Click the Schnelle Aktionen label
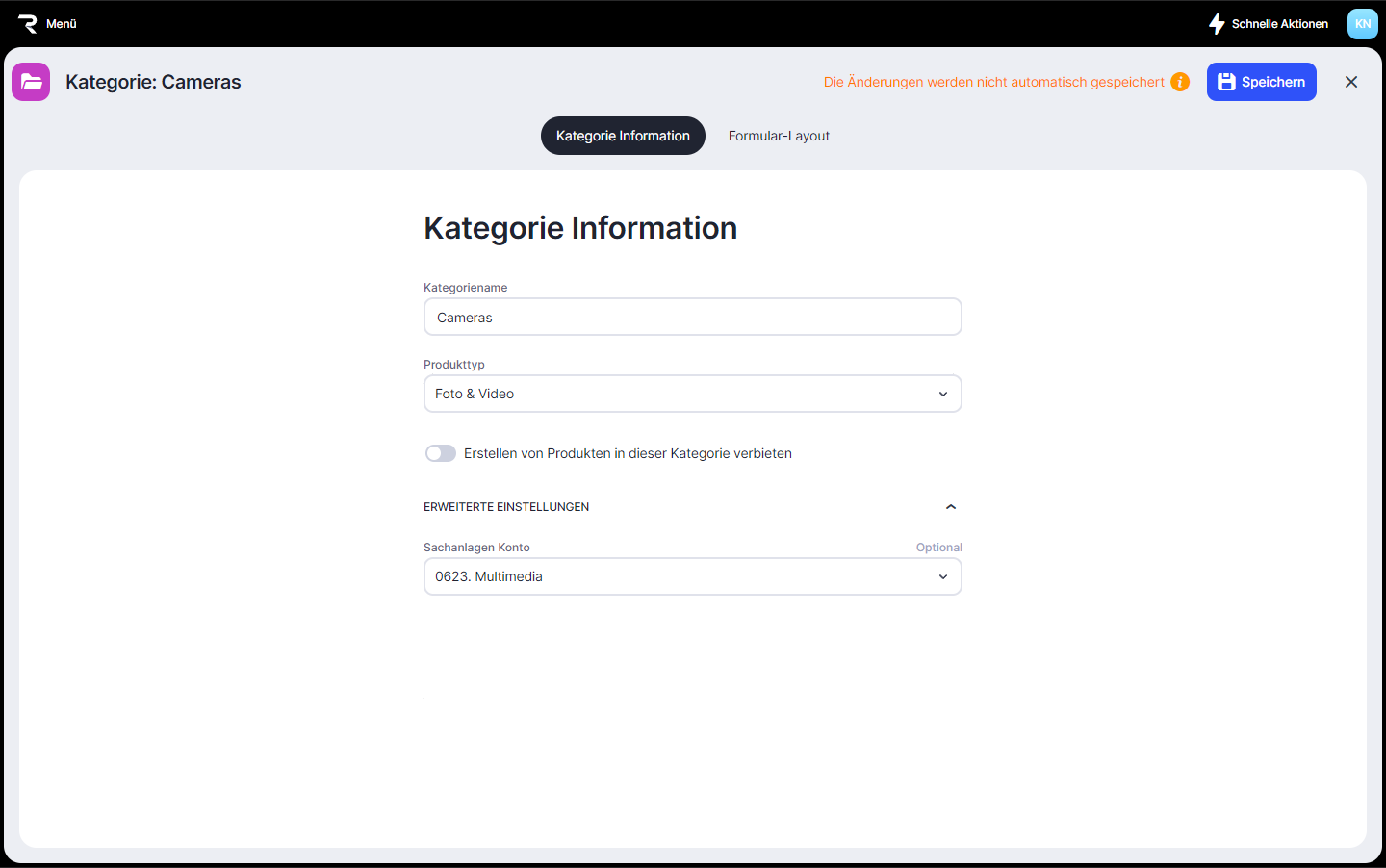 click(1279, 24)
